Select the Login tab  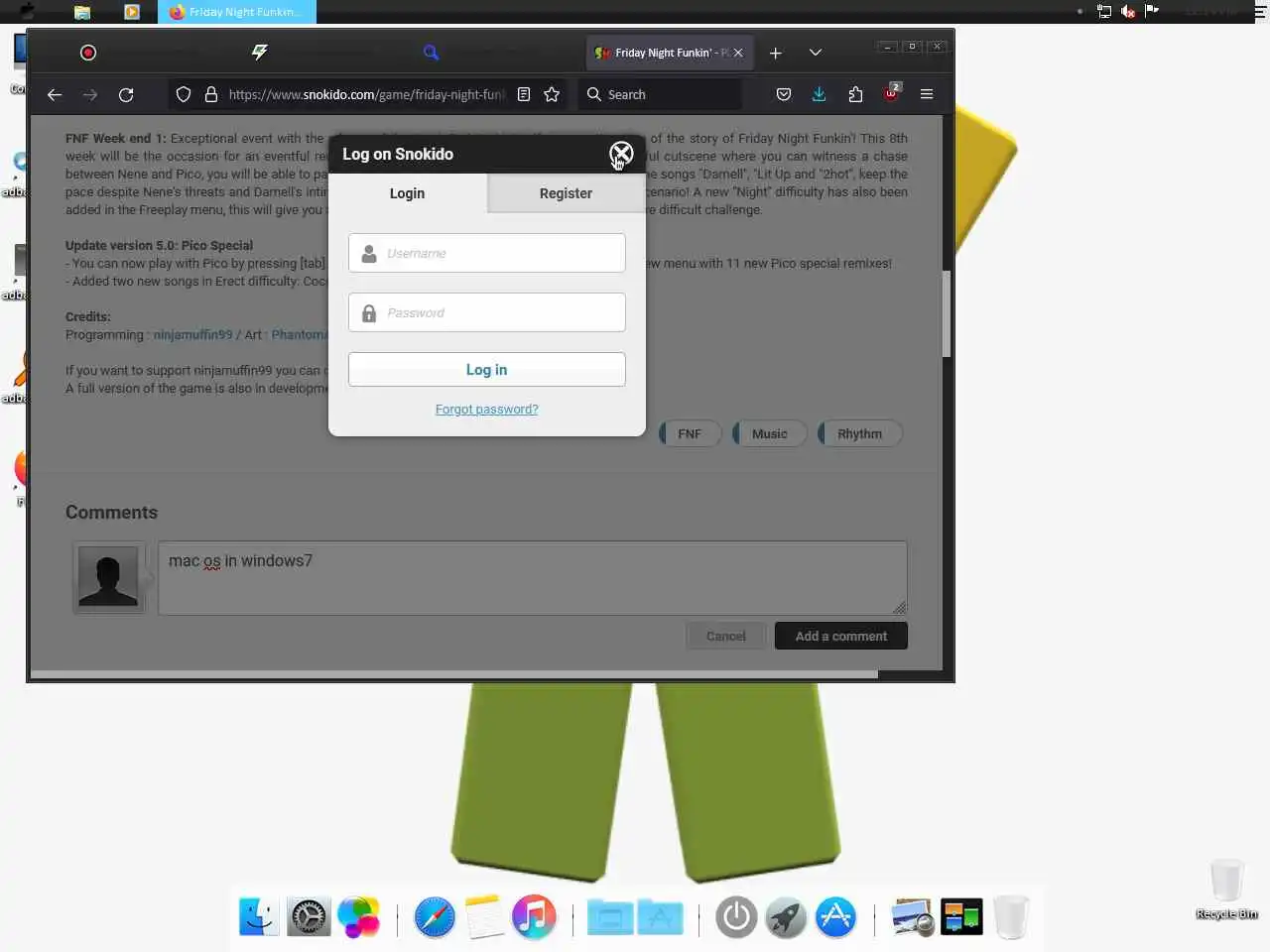click(x=407, y=193)
